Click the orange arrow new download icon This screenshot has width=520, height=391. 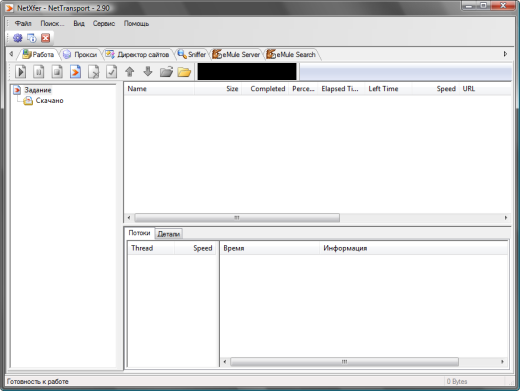[x=76, y=72]
